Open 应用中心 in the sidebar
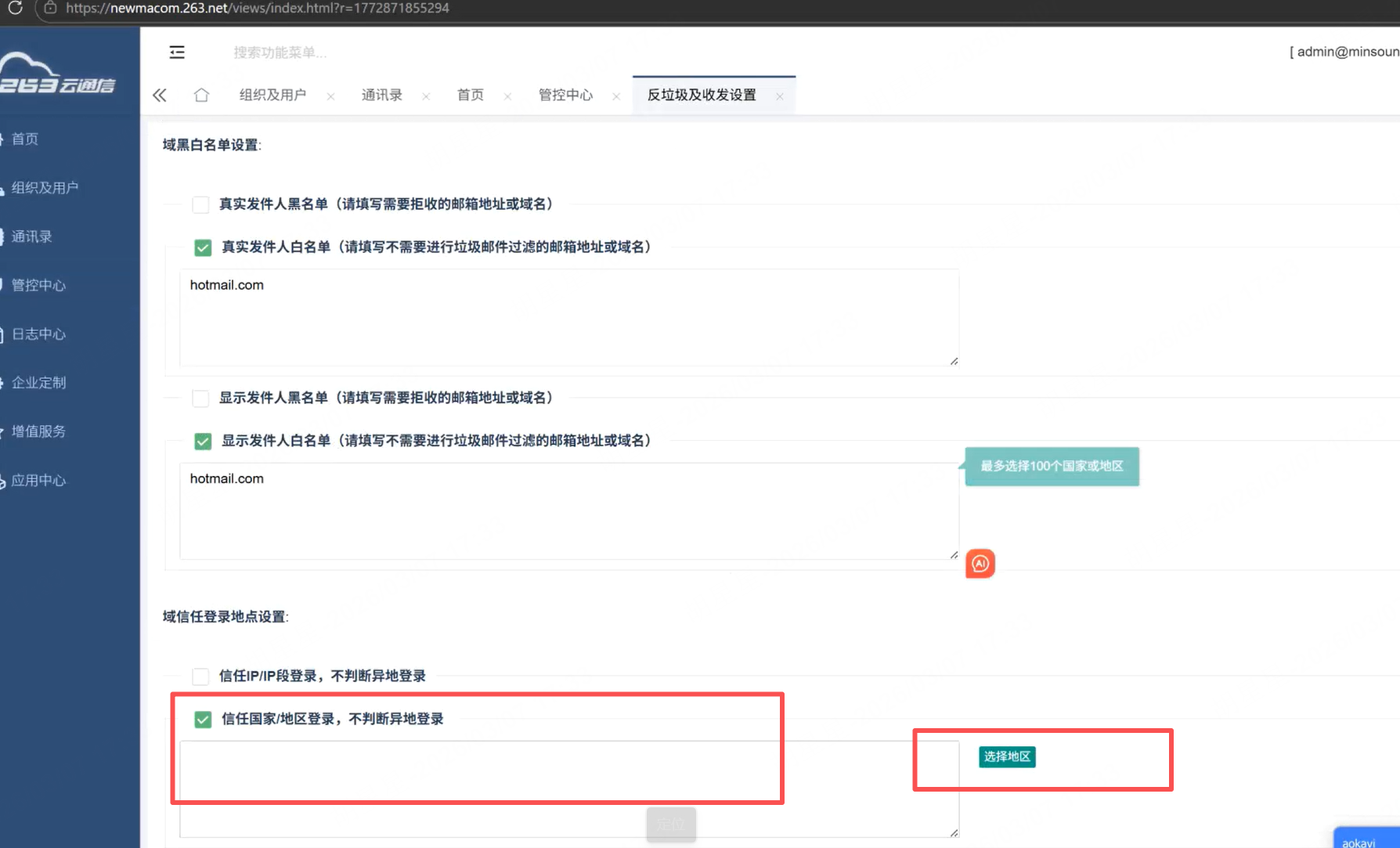The image size is (1400, 848). (x=38, y=481)
